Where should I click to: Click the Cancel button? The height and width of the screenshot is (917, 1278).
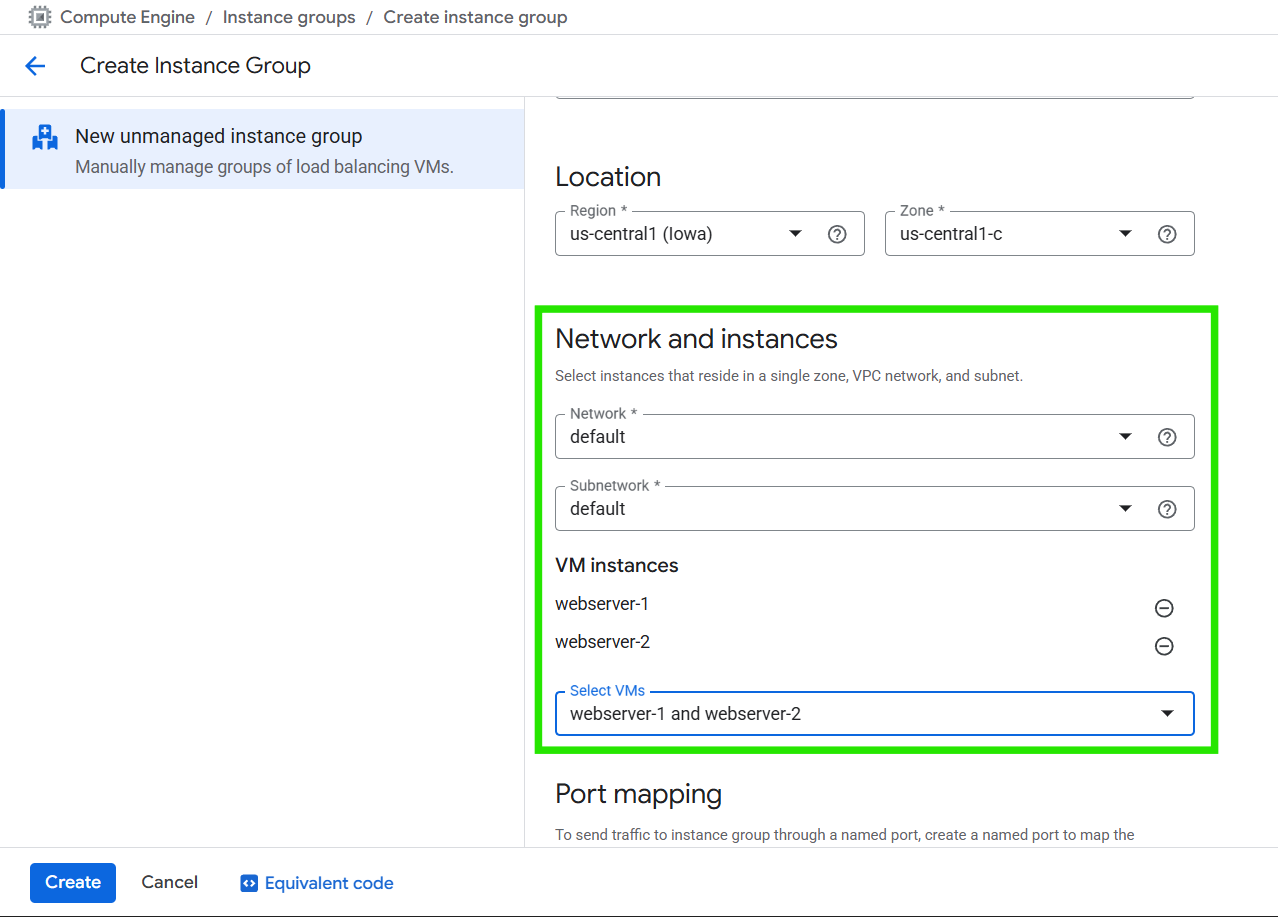pos(169,882)
